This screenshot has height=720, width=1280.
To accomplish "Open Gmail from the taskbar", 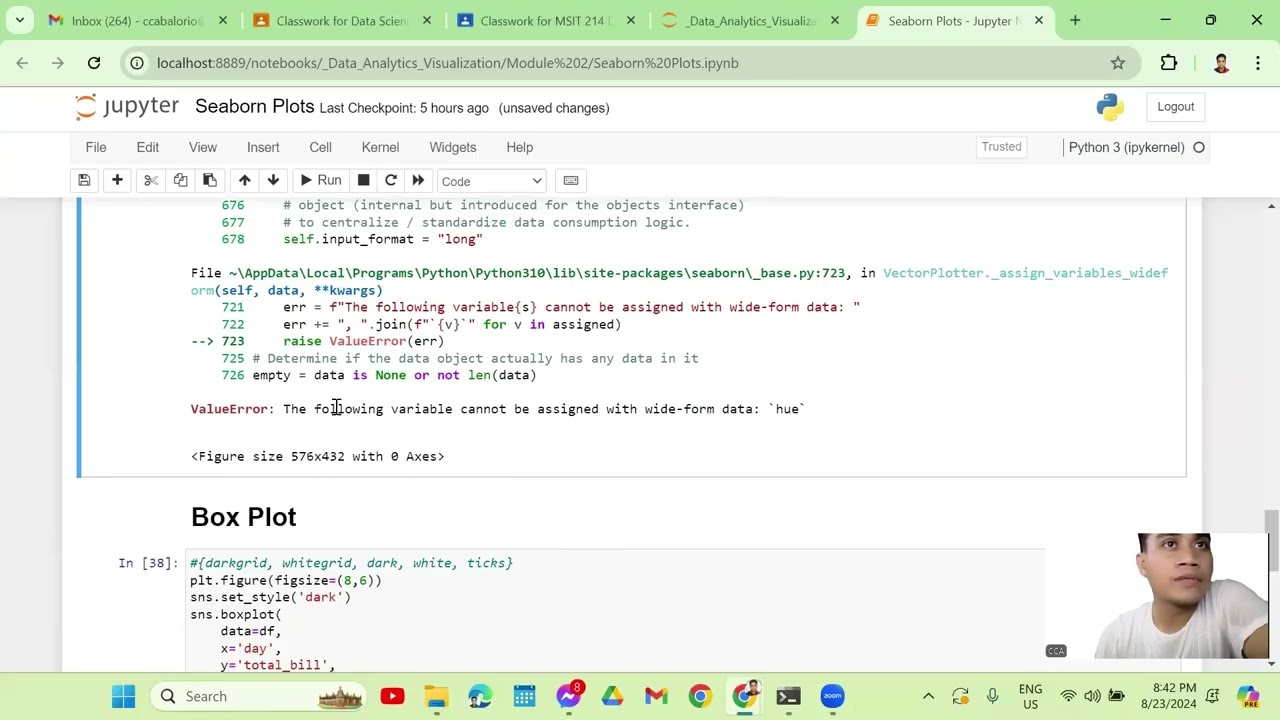I will 656,696.
